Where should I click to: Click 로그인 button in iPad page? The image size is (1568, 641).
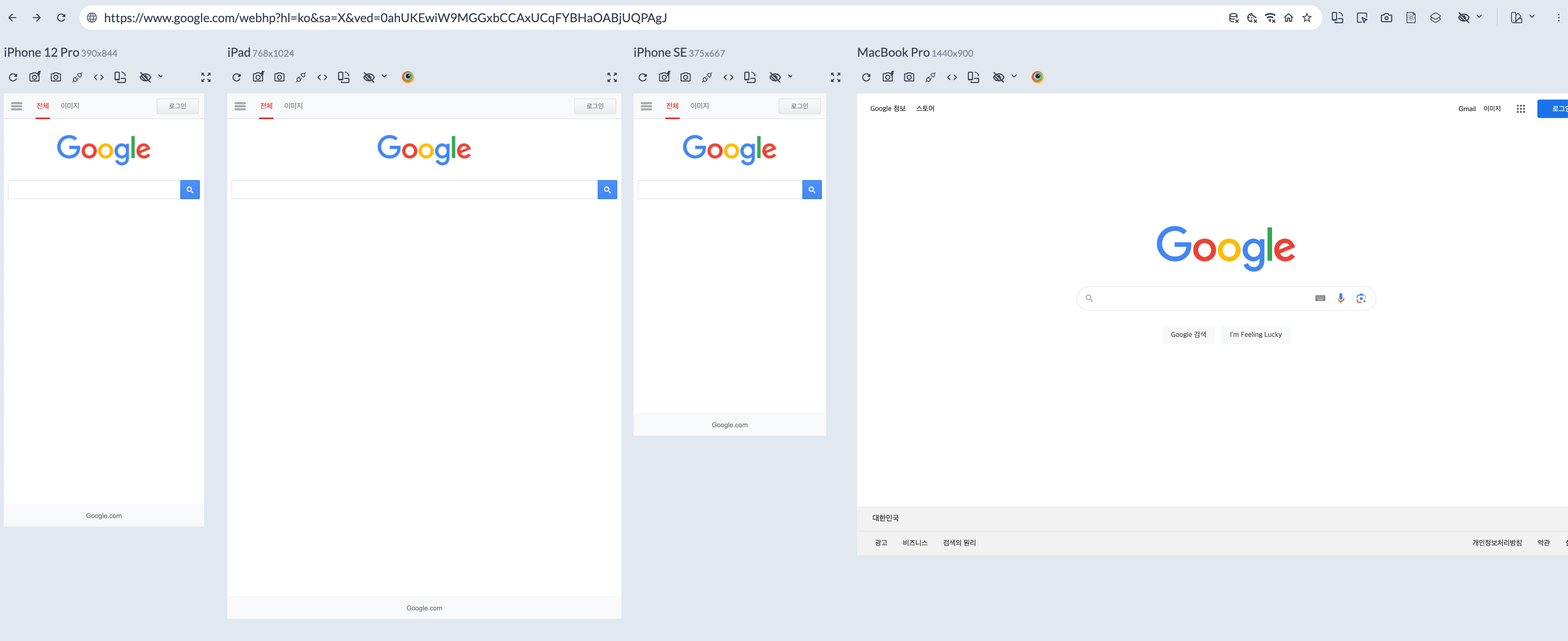(595, 106)
